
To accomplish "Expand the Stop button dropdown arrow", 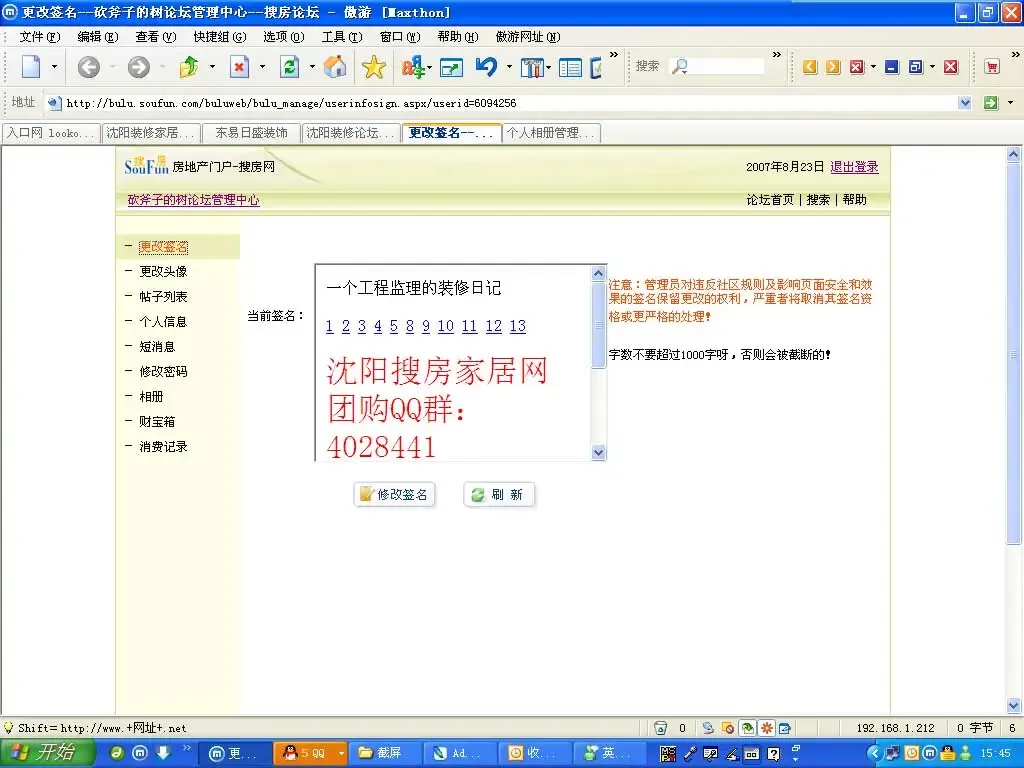I will click(x=262, y=67).
